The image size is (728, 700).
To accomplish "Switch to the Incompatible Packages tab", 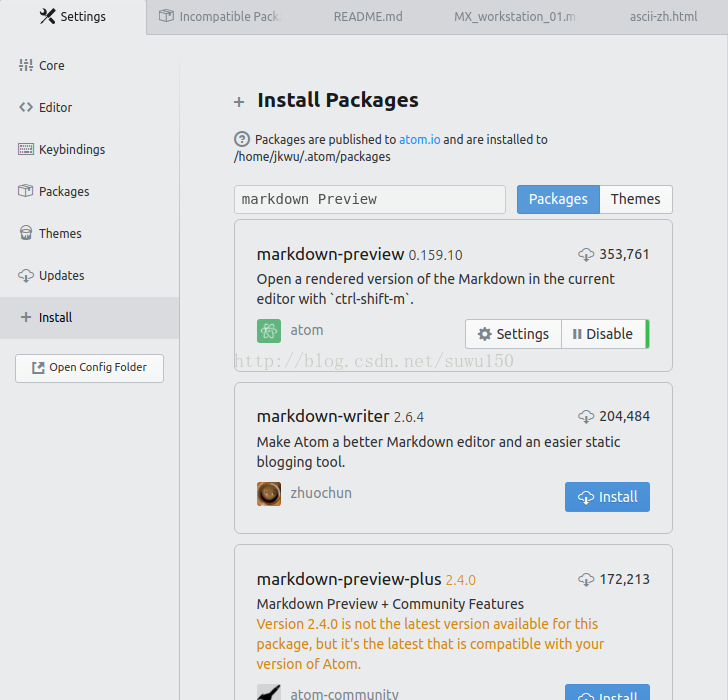I will point(220,17).
